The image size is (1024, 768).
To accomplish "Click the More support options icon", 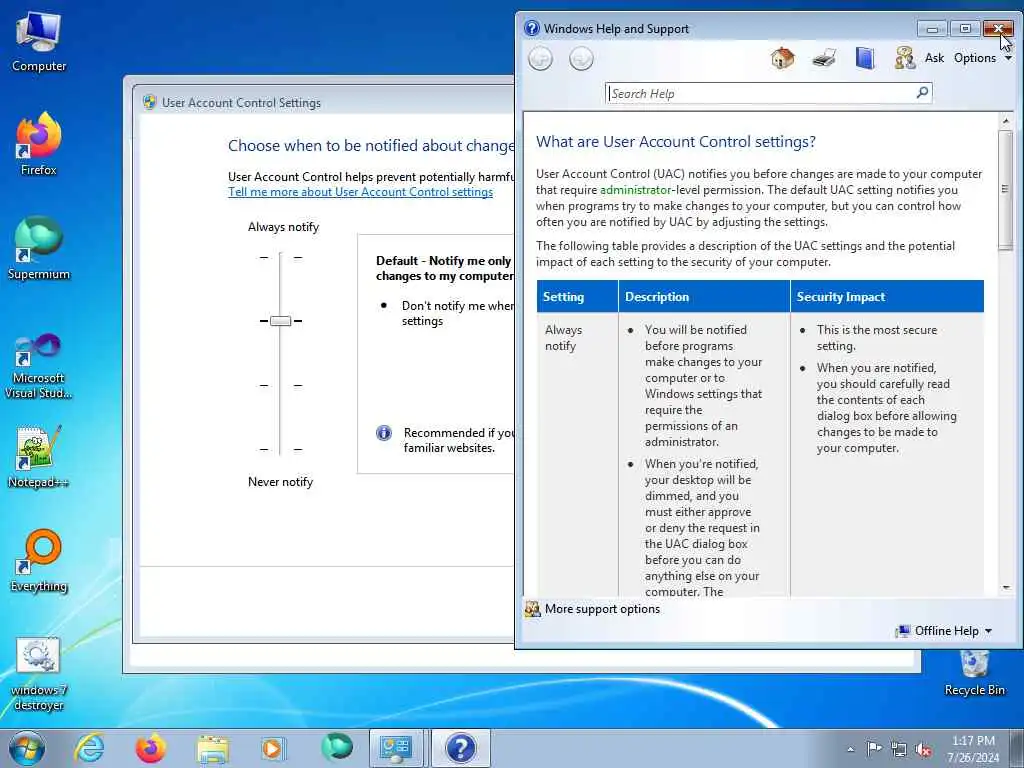I will 532,609.
